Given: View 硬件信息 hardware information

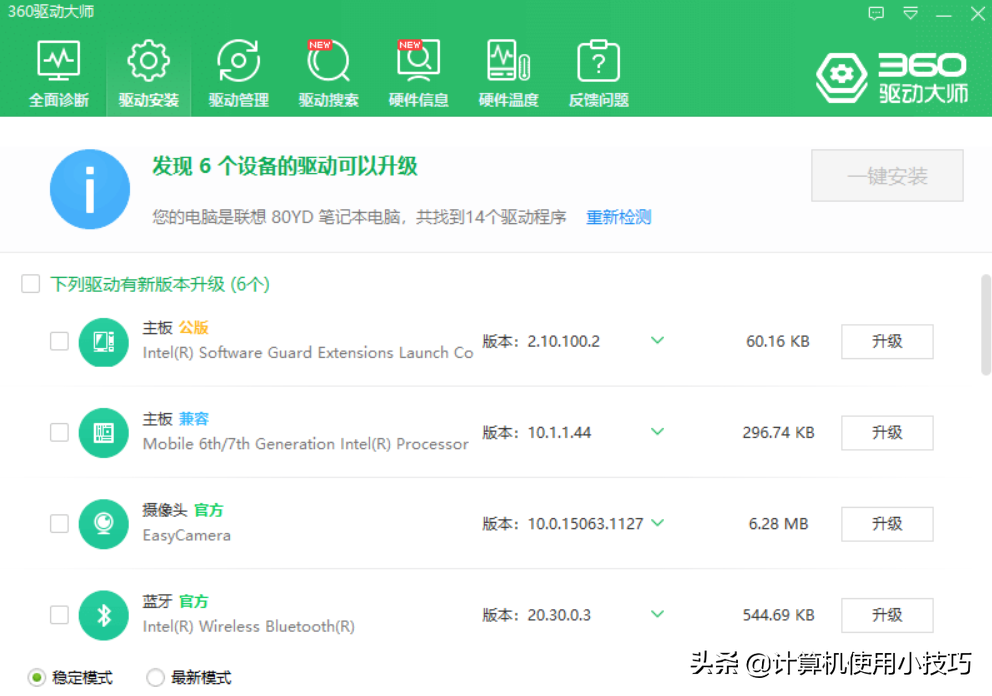Looking at the screenshot, I should click(417, 70).
